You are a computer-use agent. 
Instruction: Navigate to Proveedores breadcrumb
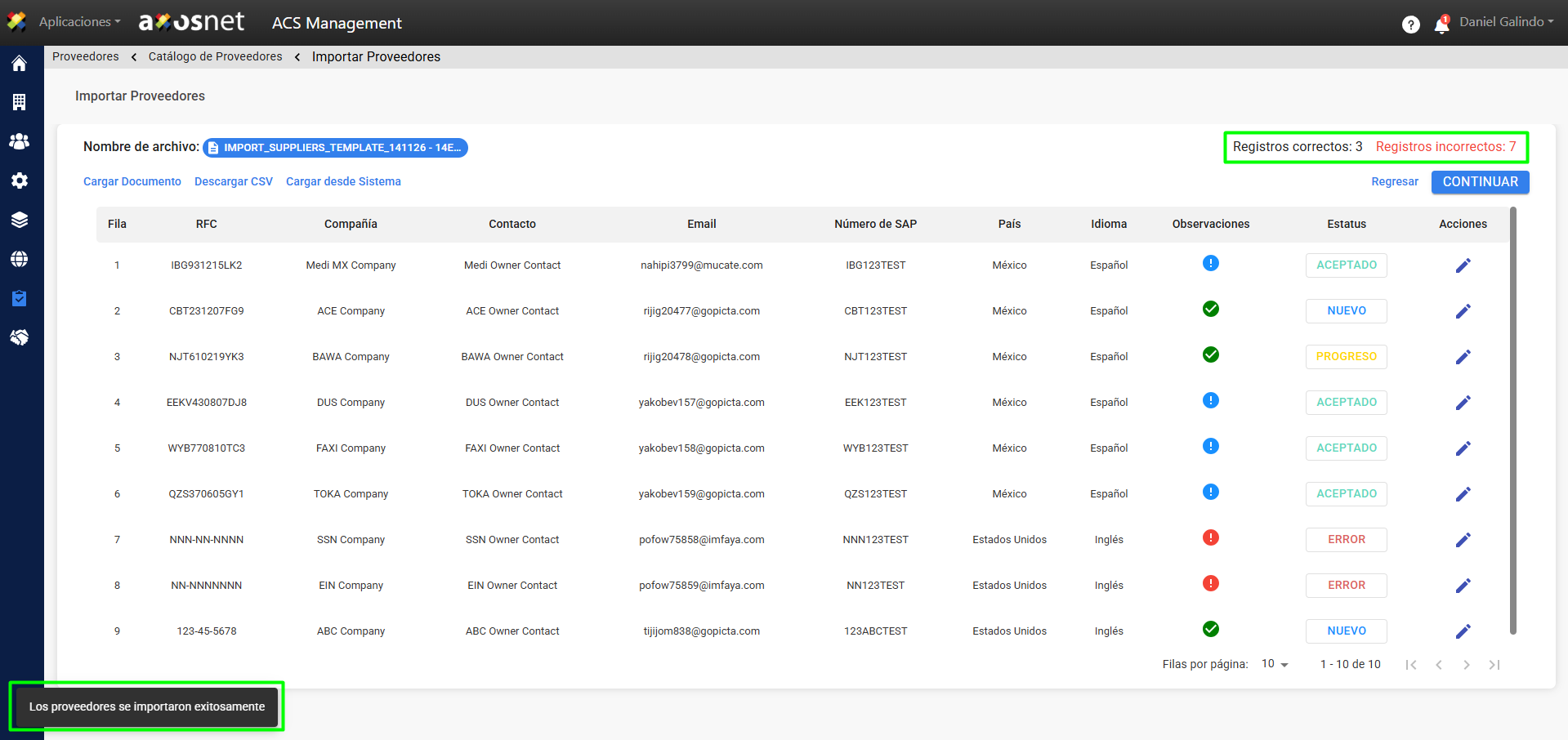pyautogui.click(x=85, y=56)
